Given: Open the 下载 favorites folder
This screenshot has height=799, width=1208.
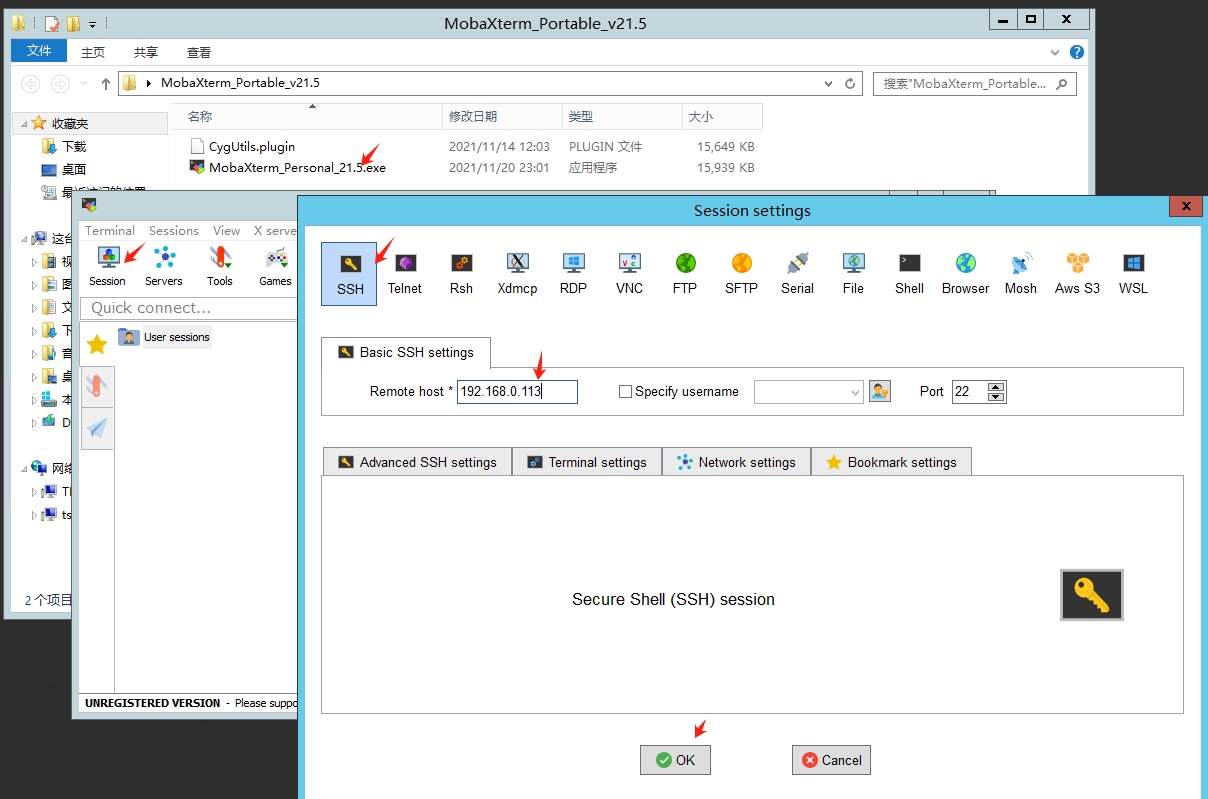Looking at the screenshot, I should pos(66,146).
